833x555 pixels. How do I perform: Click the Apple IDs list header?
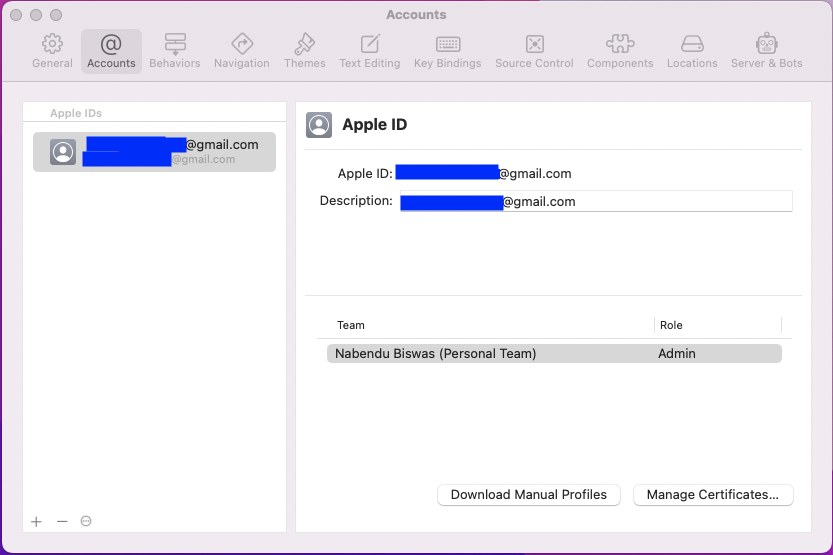click(x=76, y=113)
